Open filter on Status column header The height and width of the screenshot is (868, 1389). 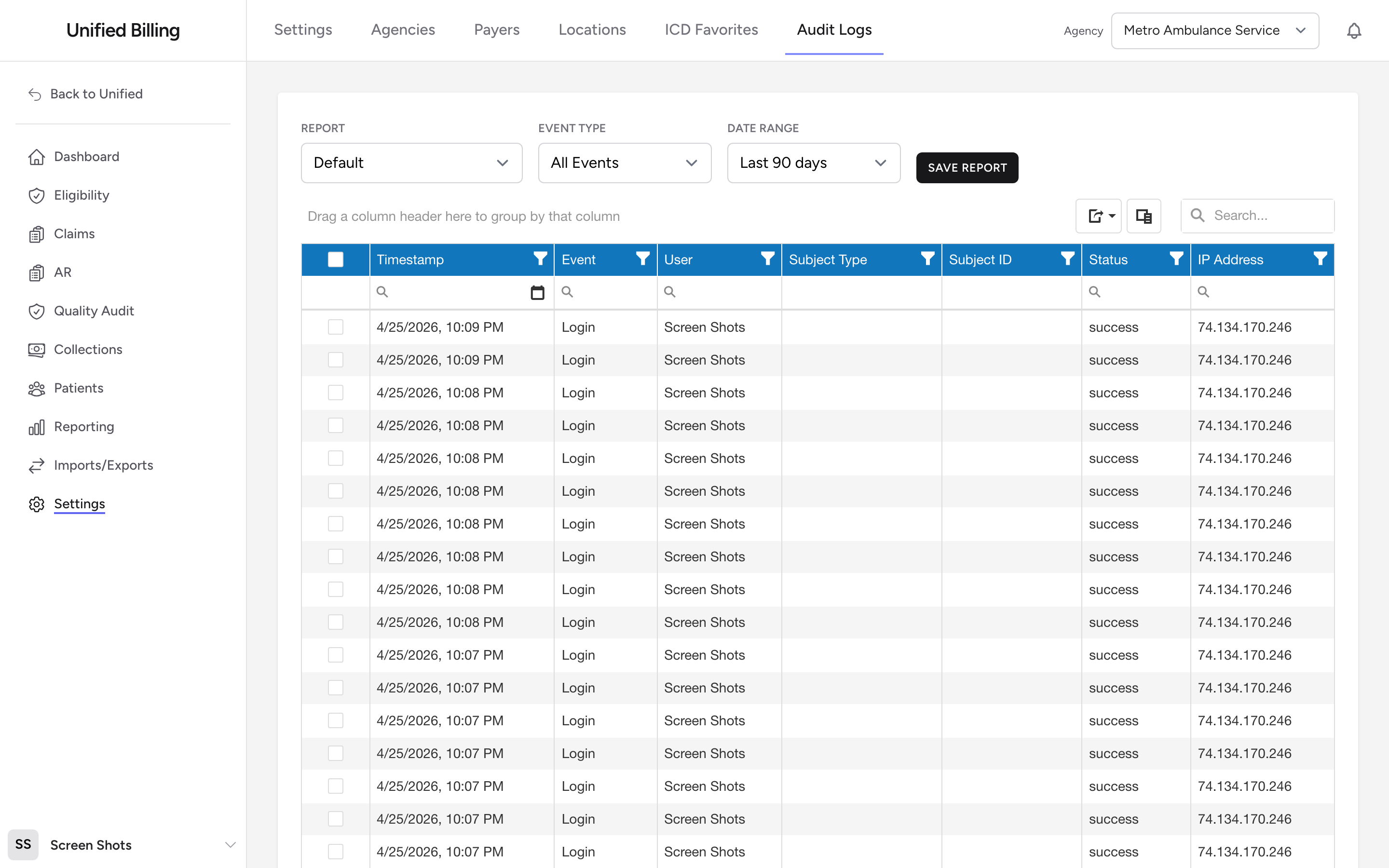click(1176, 259)
